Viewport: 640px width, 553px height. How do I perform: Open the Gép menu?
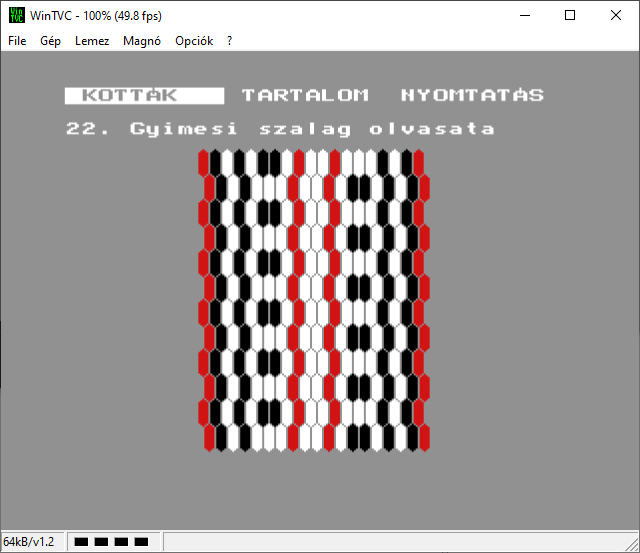click(50, 41)
